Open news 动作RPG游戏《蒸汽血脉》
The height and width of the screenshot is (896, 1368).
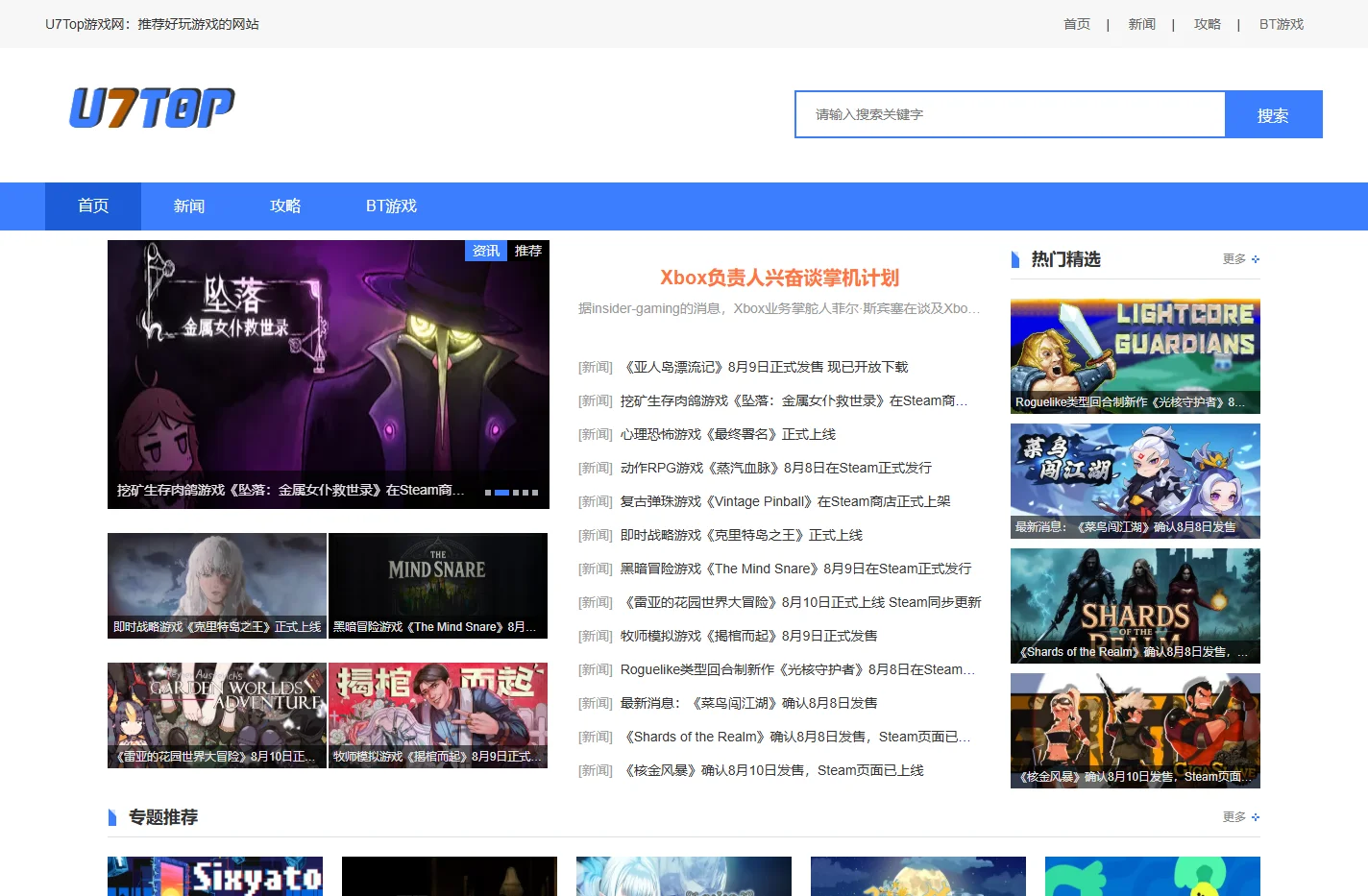click(x=776, y=468)
